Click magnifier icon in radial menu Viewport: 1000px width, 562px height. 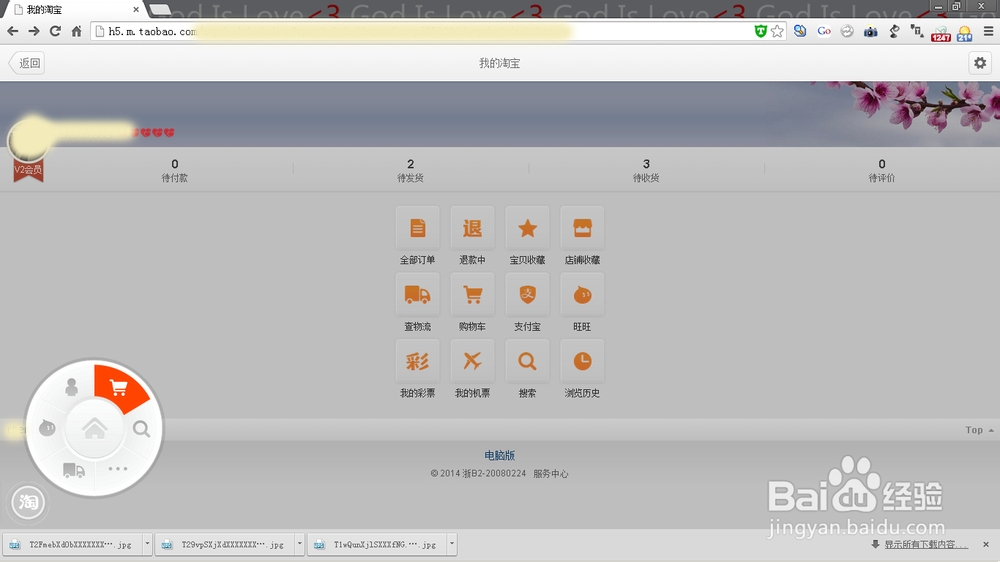pos(142,429)
